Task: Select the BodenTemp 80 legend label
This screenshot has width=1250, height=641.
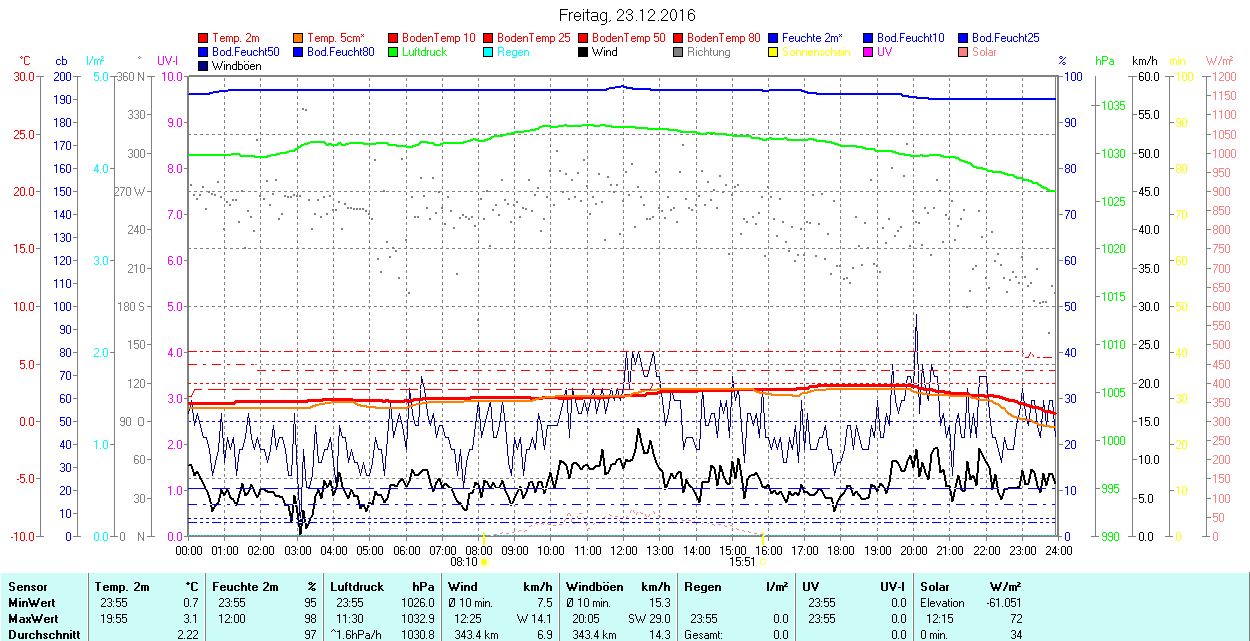Action: [x=723, y=38]
